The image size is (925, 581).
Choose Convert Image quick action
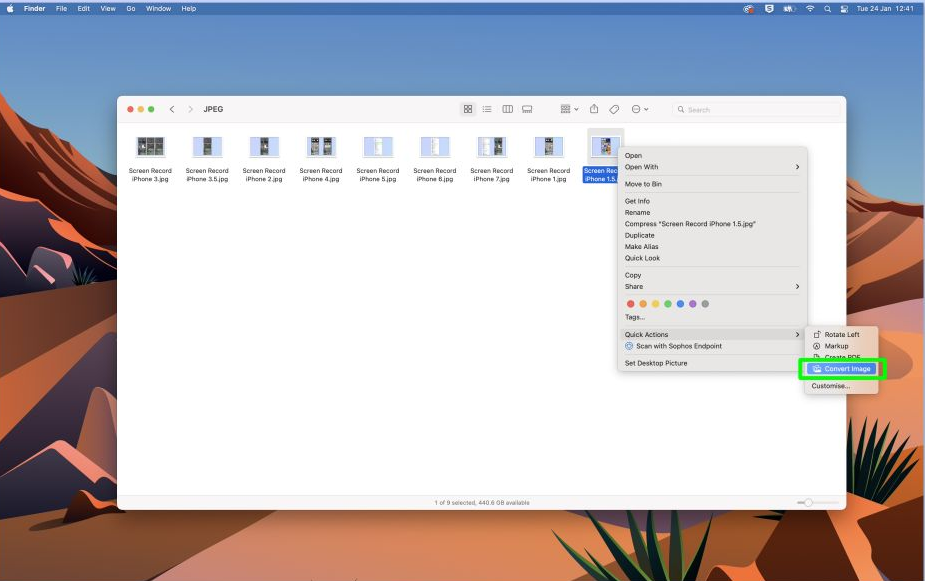pyautogui.click(x=841, y=369)
